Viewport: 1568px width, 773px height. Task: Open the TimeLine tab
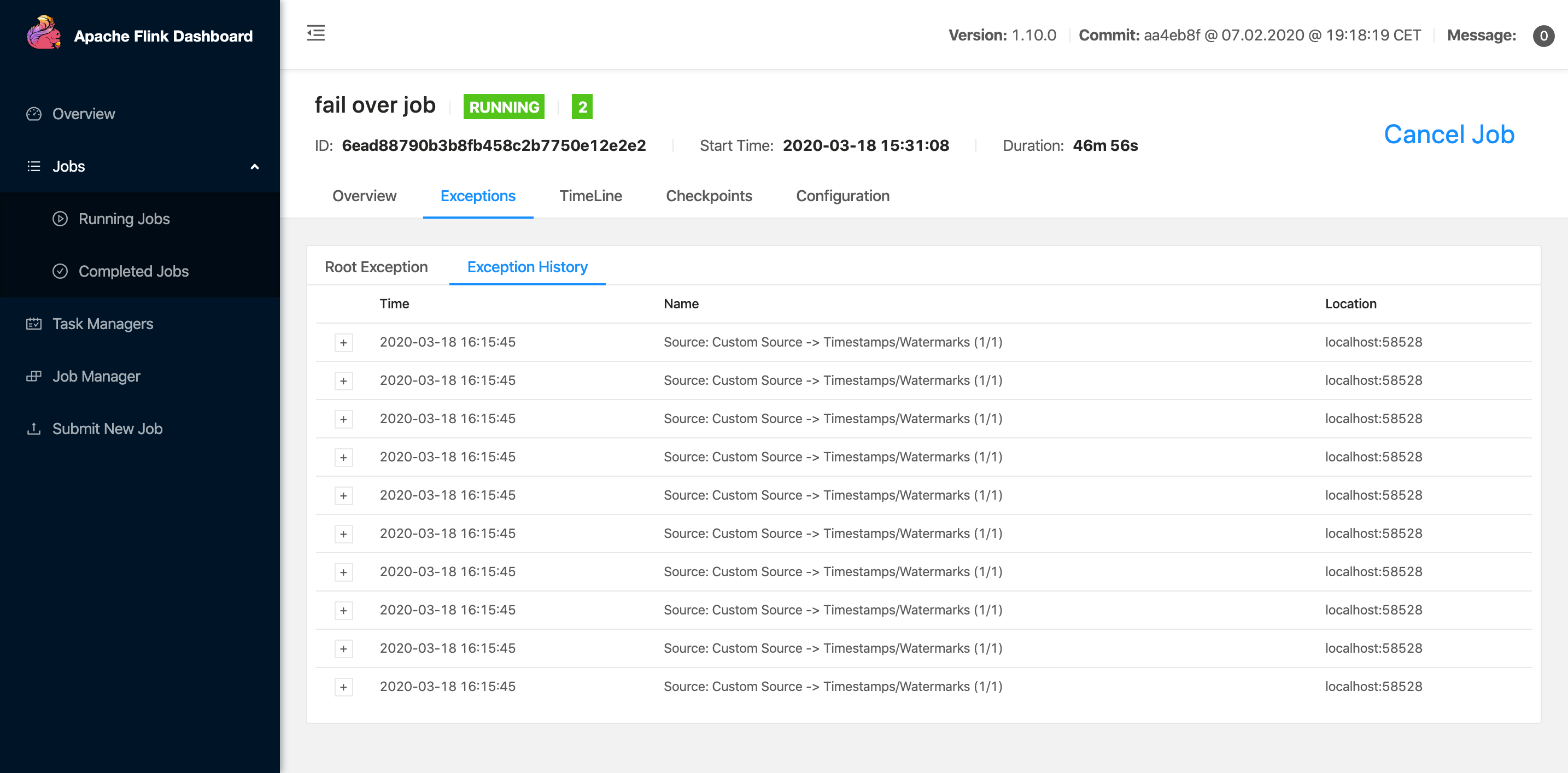point(590,196)
